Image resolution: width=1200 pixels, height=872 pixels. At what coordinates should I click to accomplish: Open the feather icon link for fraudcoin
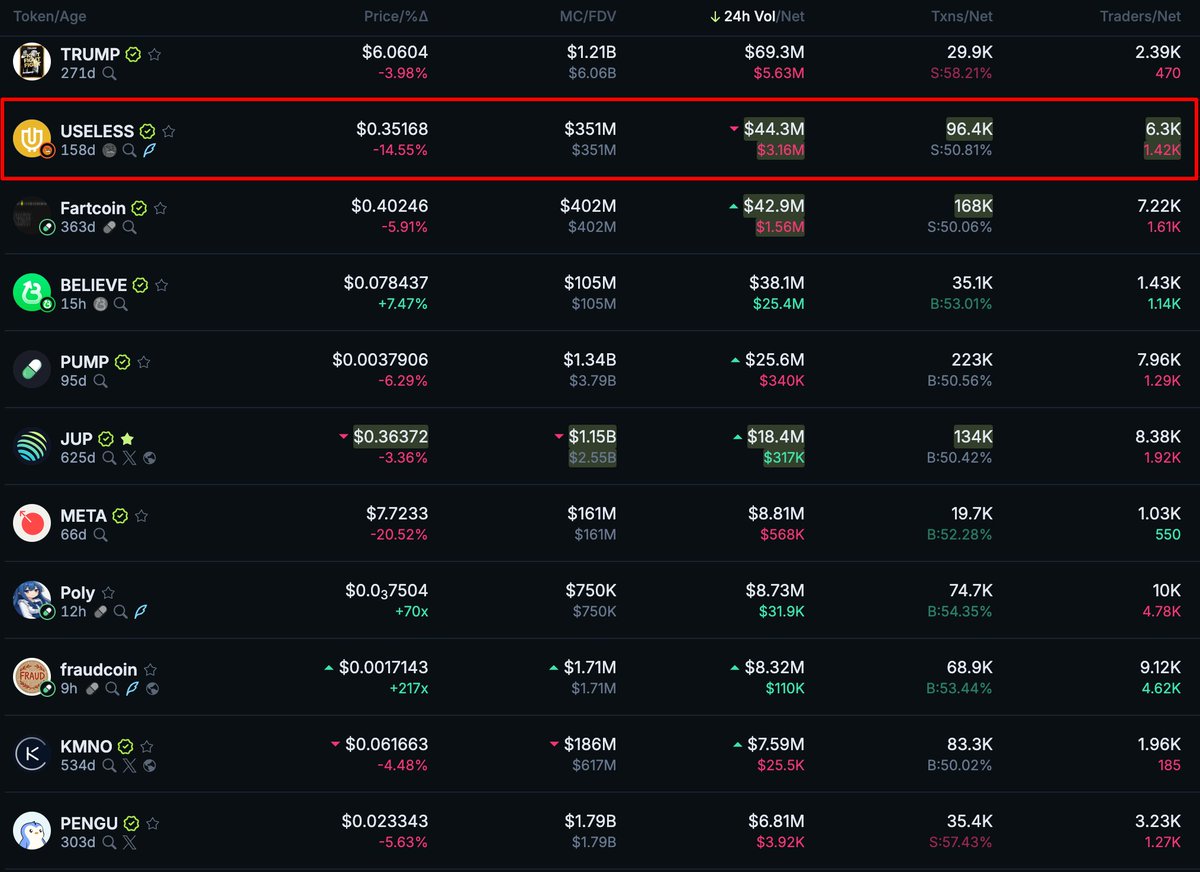click(x=131, y=689)
